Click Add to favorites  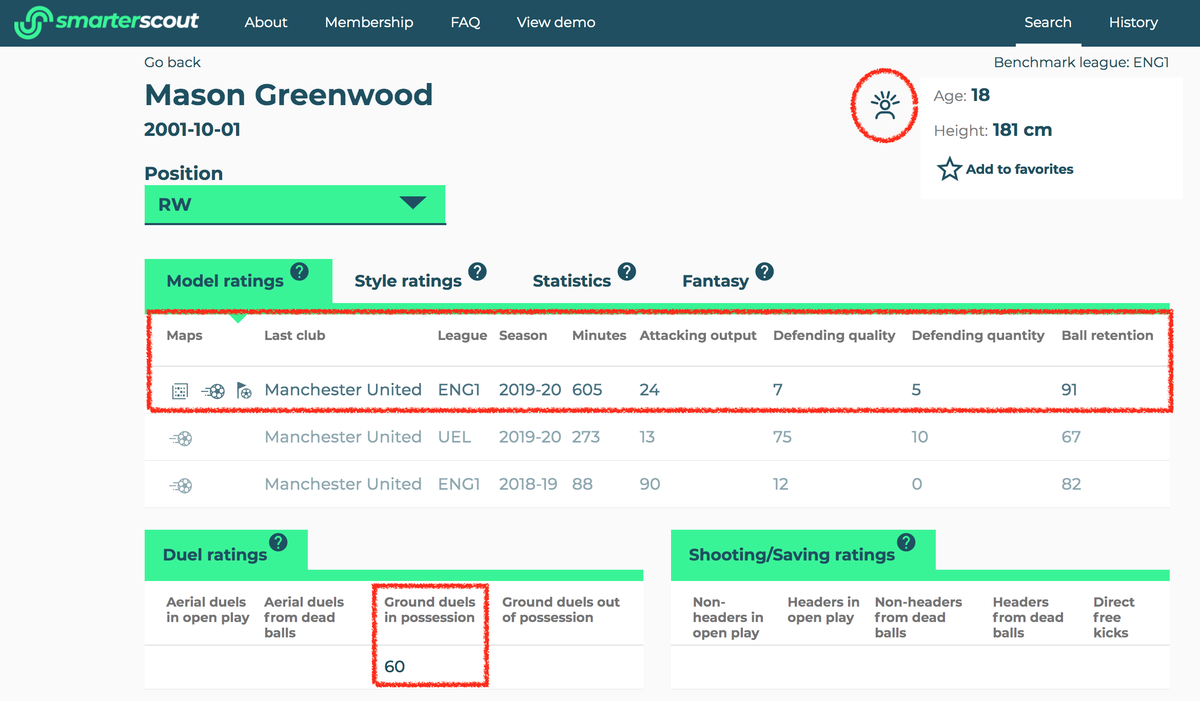[x=1019, y=169]
